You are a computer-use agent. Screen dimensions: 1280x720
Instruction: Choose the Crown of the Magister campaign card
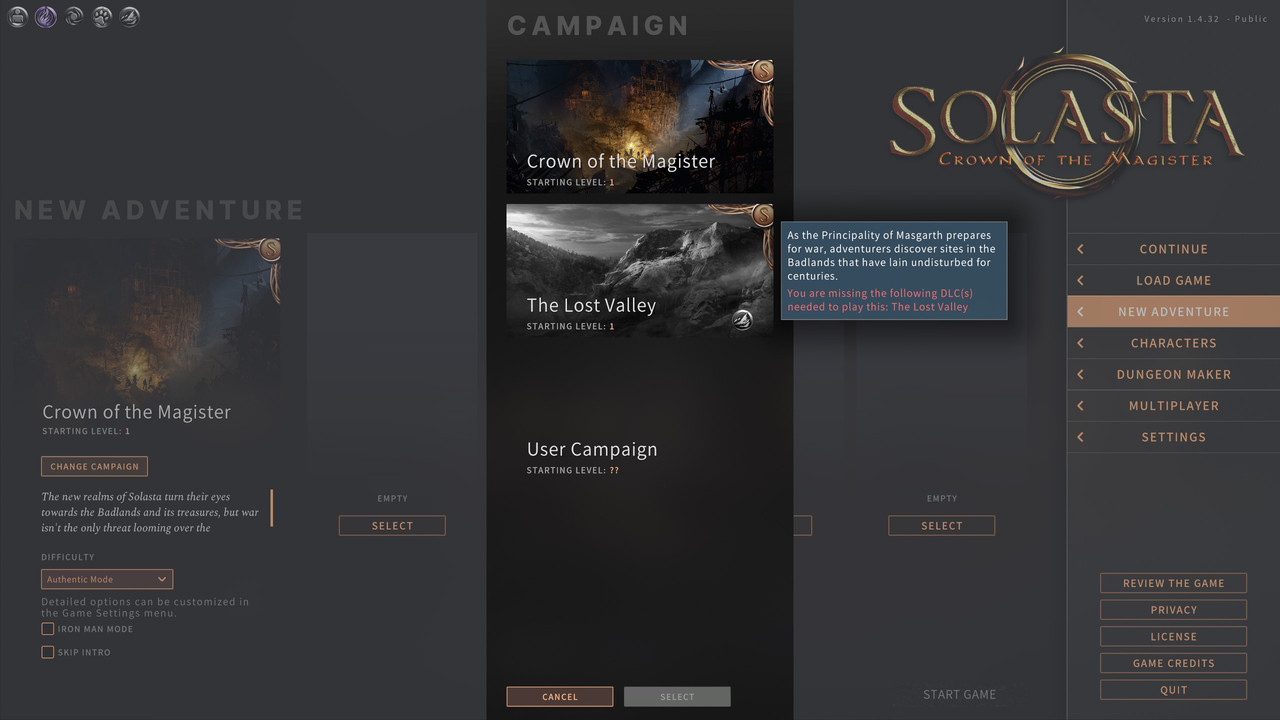coord(639,126)
